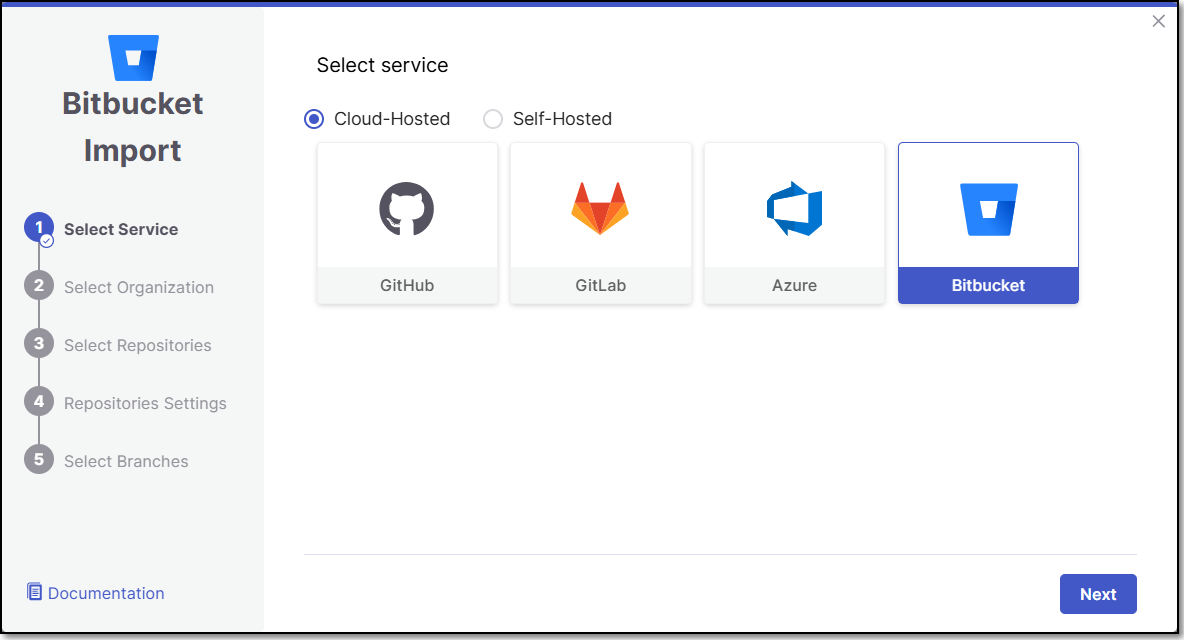Click the Bitbucket logo in the sidebar header

tap(133, 58)
